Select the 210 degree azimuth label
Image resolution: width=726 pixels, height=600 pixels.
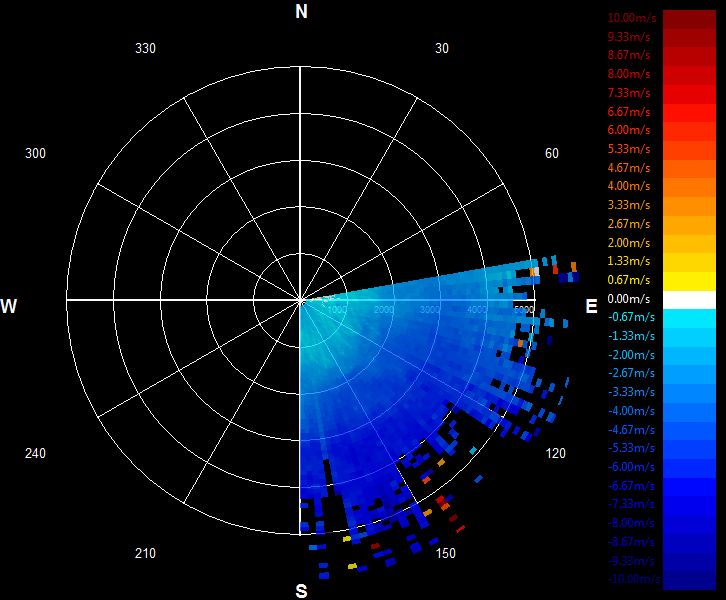point(145,553)
